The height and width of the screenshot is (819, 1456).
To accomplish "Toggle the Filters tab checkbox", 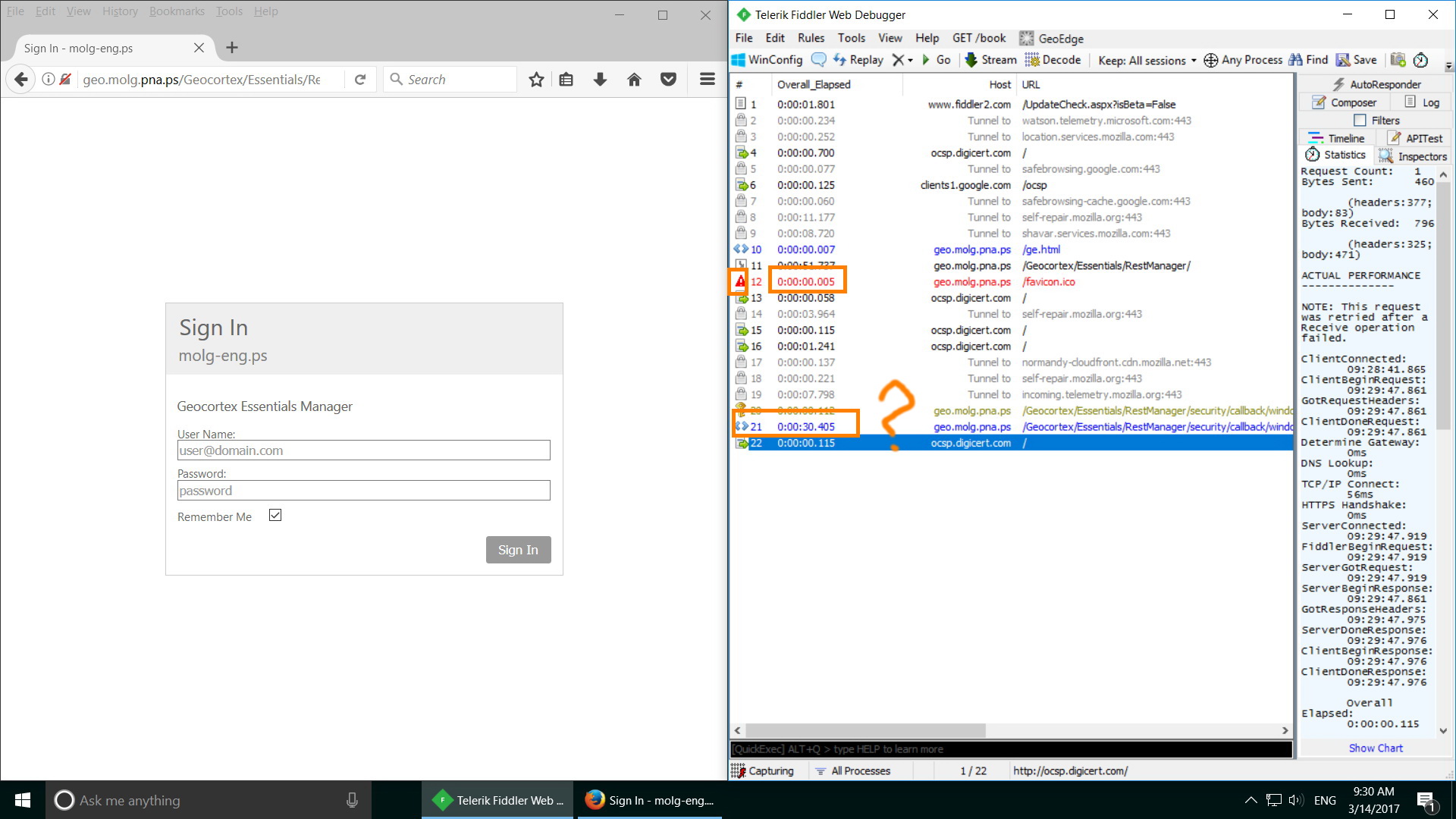I will [x=1360, y=121].
